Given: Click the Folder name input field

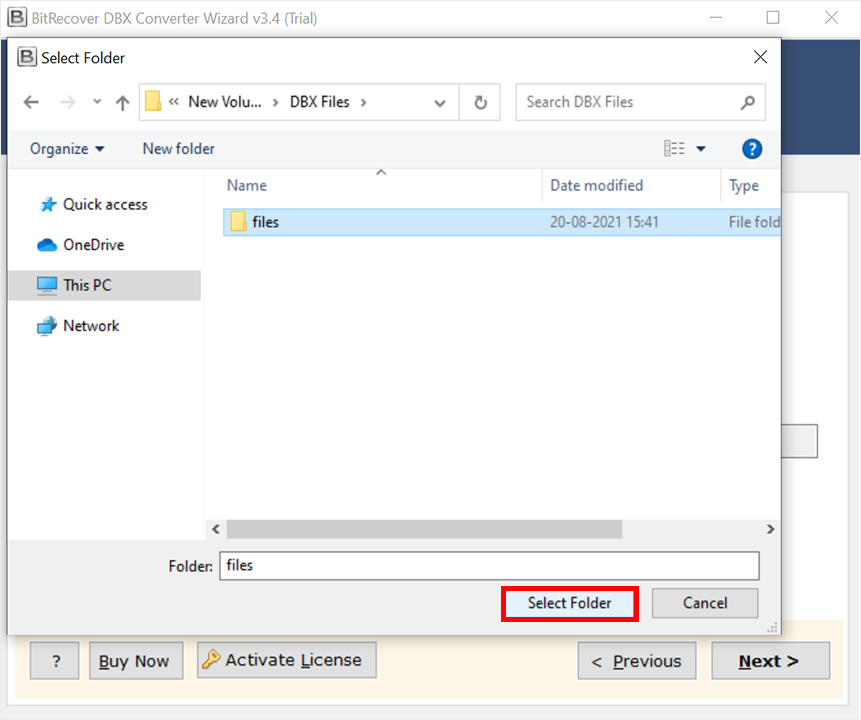Looking at the screenshot, I should (489, 566).
